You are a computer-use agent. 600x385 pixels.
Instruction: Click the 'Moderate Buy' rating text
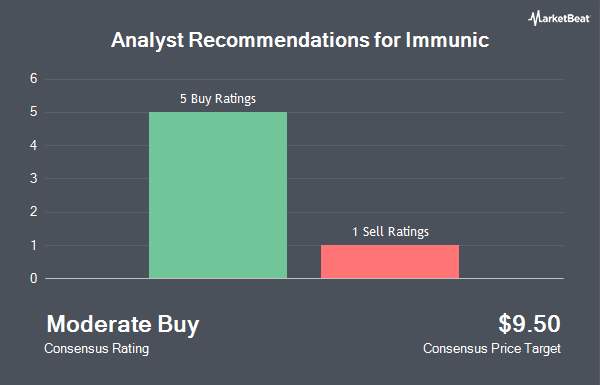click(x=123, y=324)
